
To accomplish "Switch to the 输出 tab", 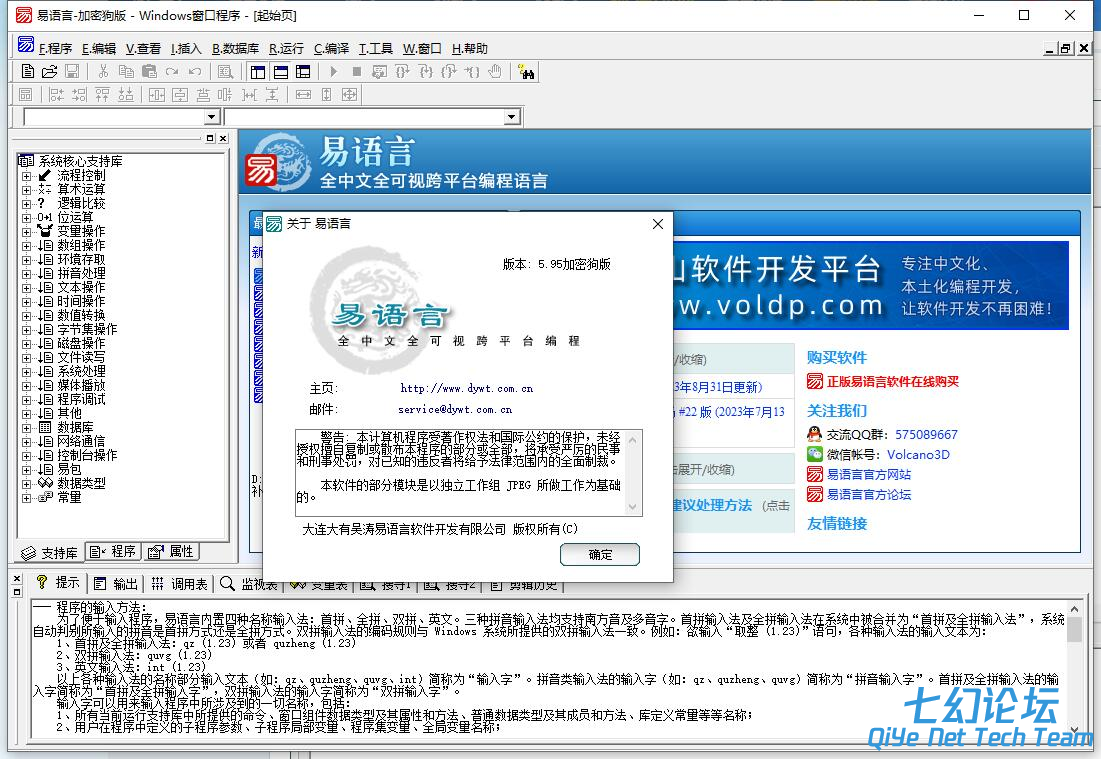I will (116, 583).
